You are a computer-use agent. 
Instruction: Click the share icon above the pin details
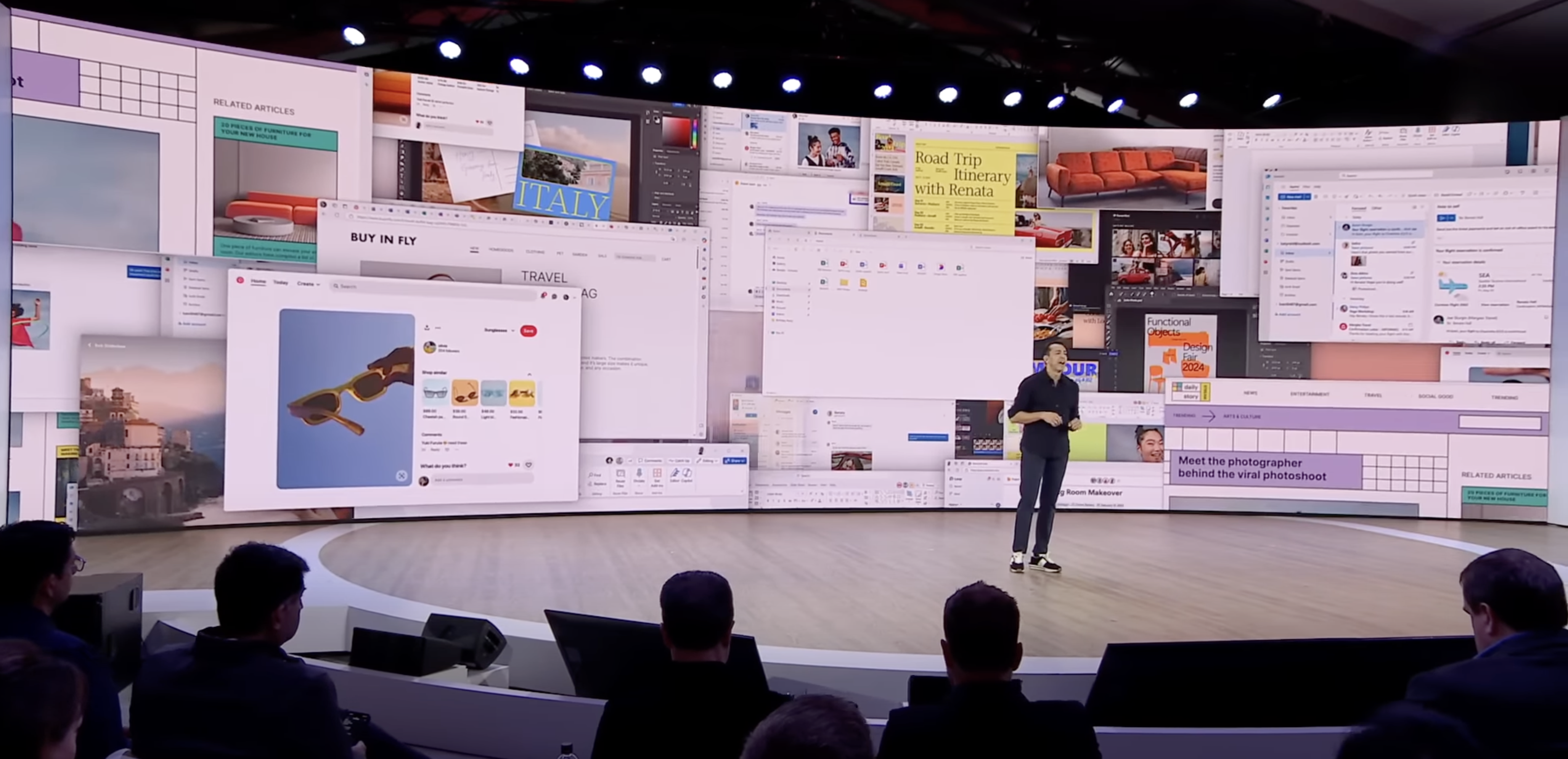(x=427, y=328)
